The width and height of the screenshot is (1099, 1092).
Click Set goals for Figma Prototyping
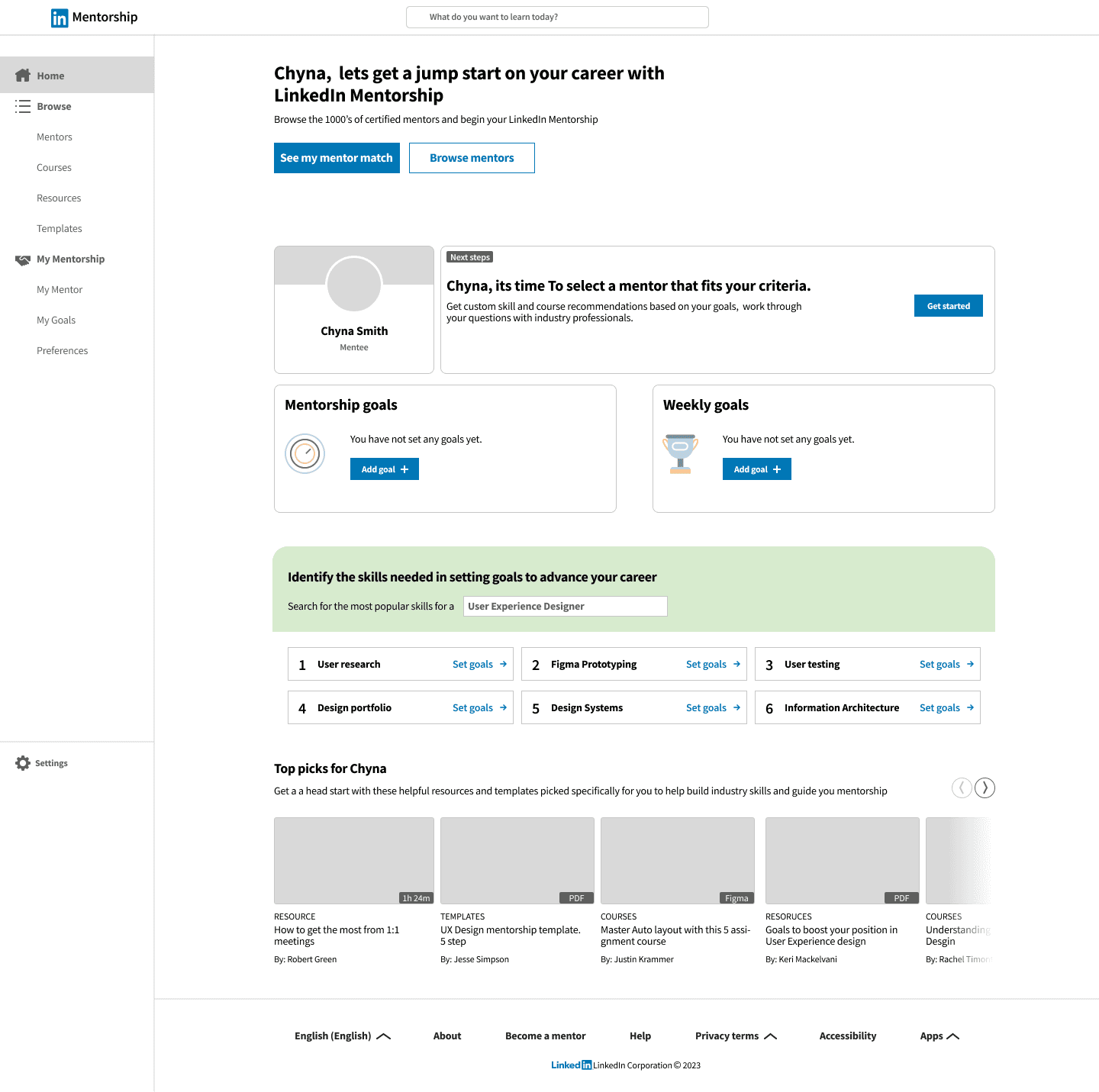coord(706,664)
